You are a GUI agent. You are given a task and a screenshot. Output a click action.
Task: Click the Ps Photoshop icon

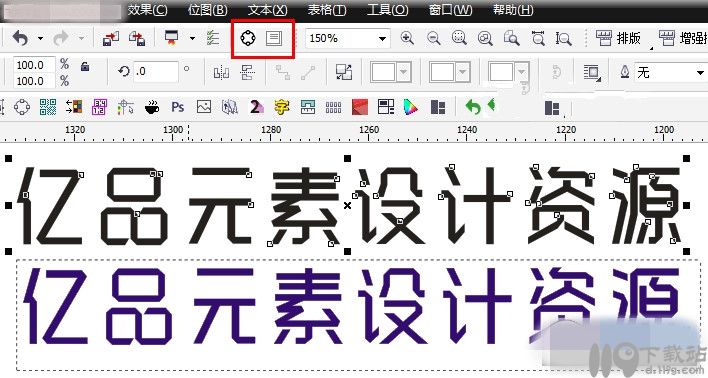coord(177,107)
